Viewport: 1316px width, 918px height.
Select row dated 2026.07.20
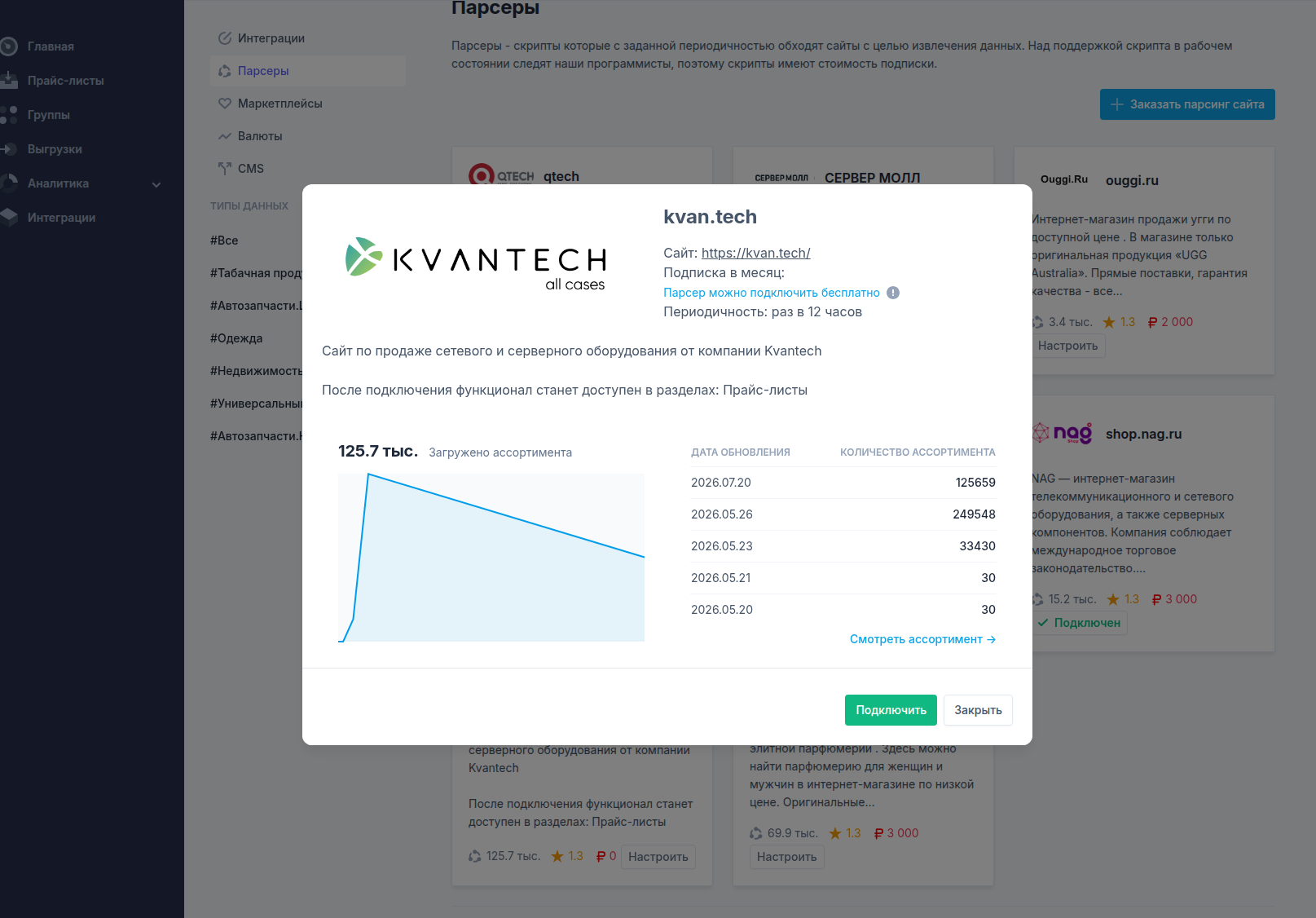(843, 483)
